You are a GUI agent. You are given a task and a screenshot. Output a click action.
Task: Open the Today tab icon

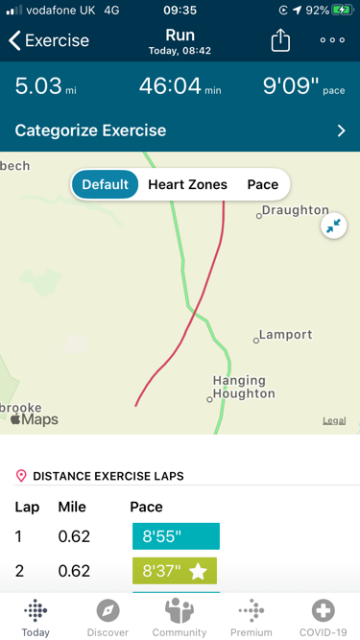(x=36, y=611)
